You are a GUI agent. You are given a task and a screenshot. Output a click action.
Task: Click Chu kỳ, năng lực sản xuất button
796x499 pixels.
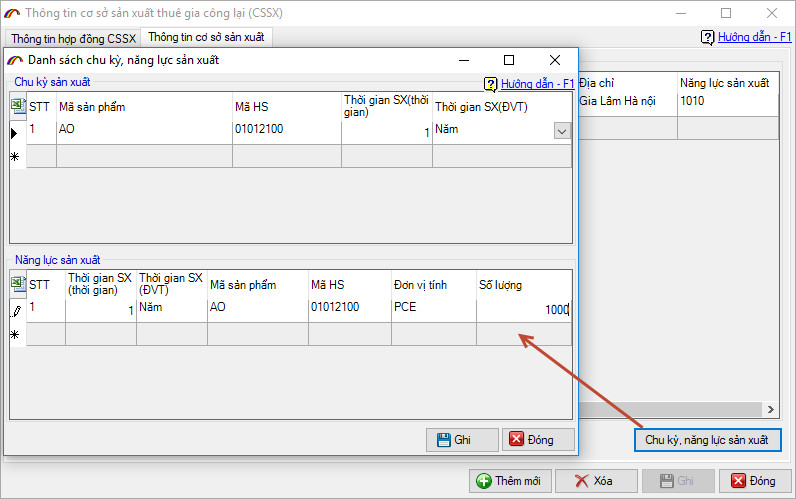tap(707, 440)
